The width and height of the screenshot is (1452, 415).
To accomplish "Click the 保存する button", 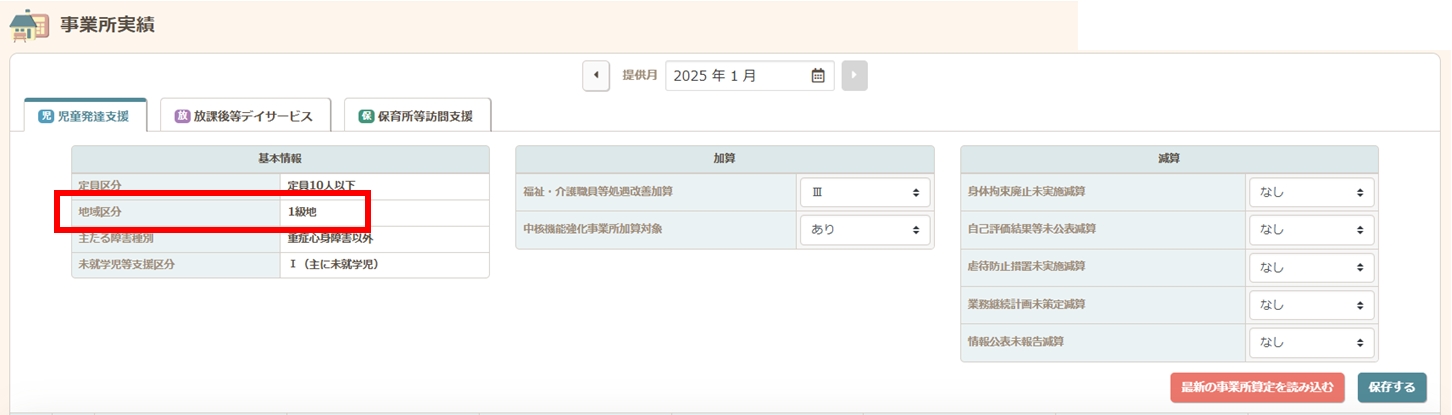I will (x=1391, y=387).
